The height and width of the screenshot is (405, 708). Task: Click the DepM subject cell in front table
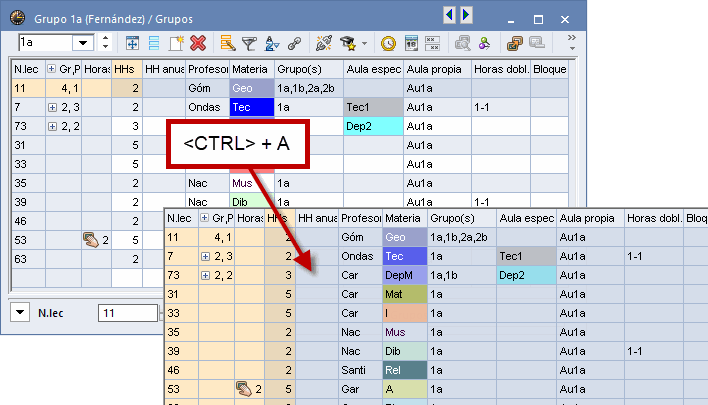click(x=405, y=275)
